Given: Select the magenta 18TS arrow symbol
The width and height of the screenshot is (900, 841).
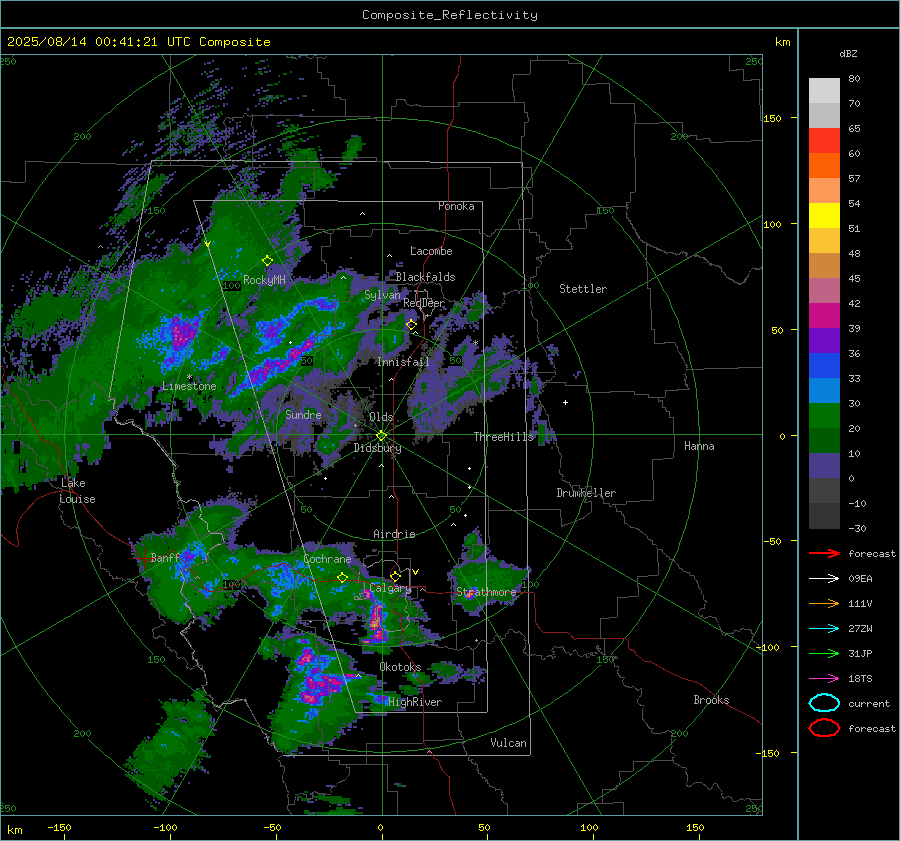Looking at the screenshot, I should 824,679.
